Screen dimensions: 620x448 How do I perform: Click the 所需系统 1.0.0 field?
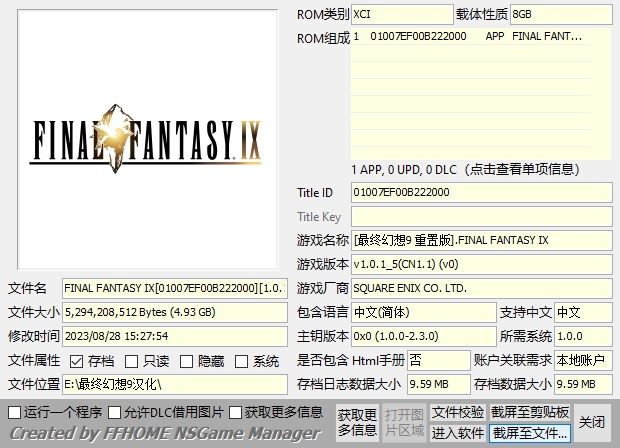click(584, 336)
